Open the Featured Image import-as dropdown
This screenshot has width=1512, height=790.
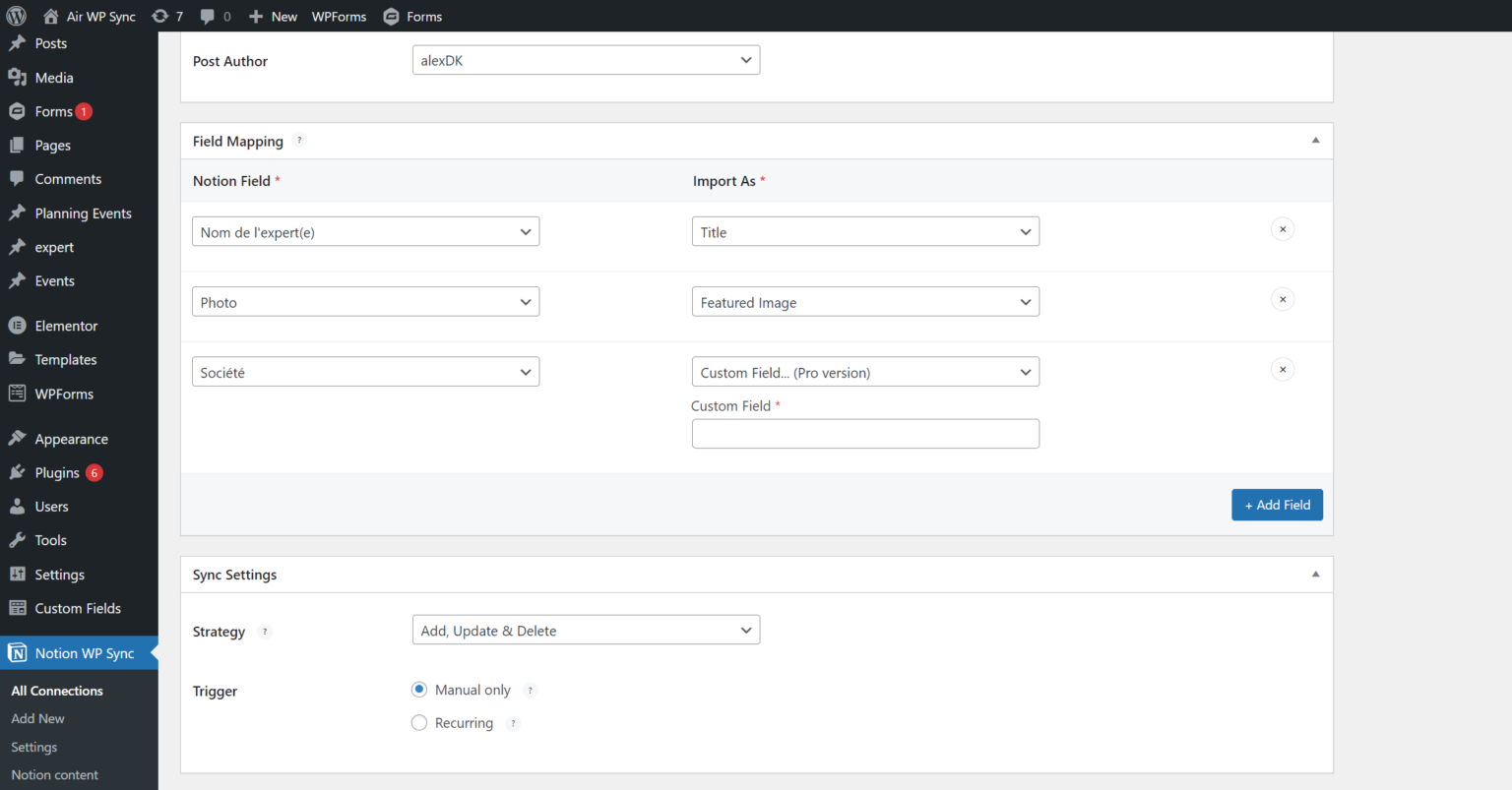[x=865, y=302]
